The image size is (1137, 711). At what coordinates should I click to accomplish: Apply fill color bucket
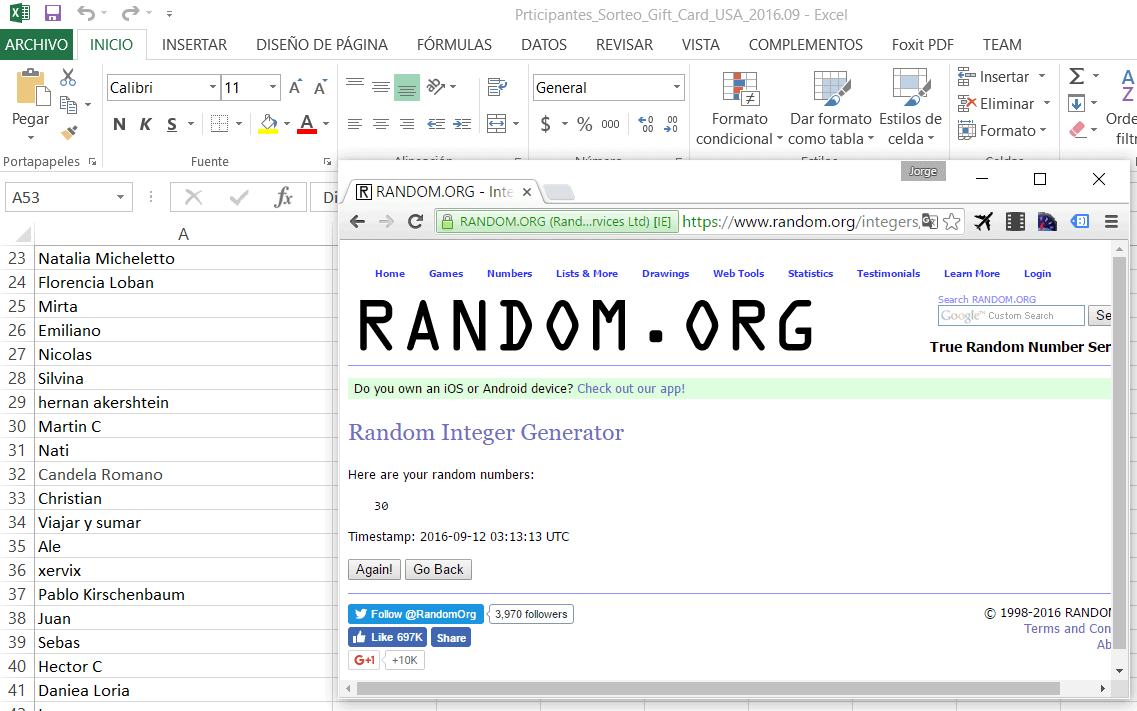pyautogui.click(x=268, y=124)
